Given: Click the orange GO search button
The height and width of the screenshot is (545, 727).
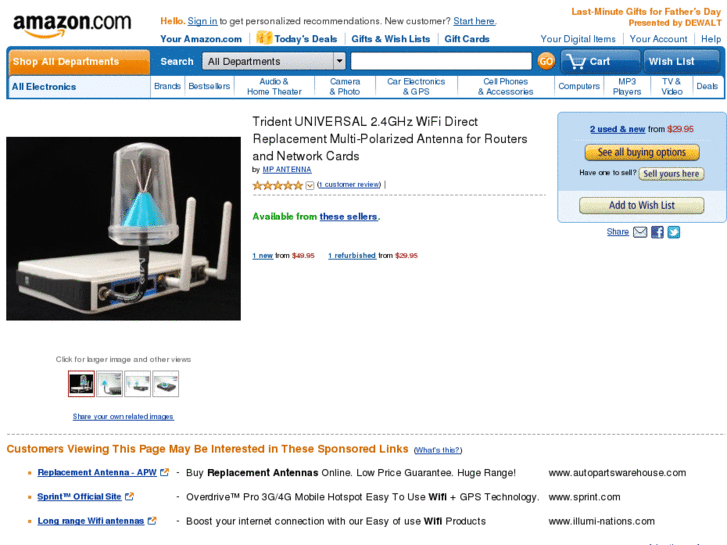Looking at the screenshot, I should (546, 61).
